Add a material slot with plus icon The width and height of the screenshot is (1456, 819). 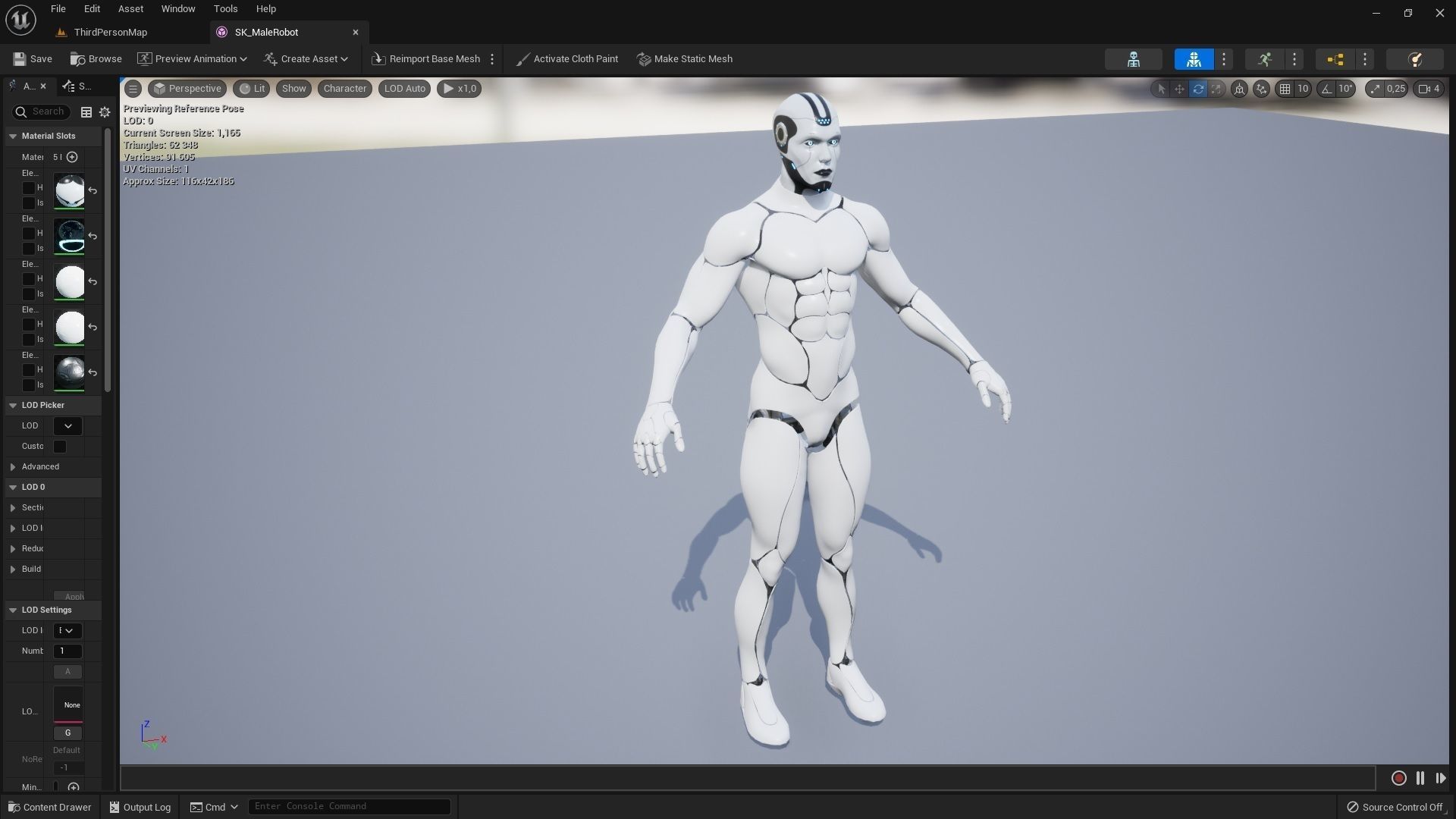tap(72, 157)
